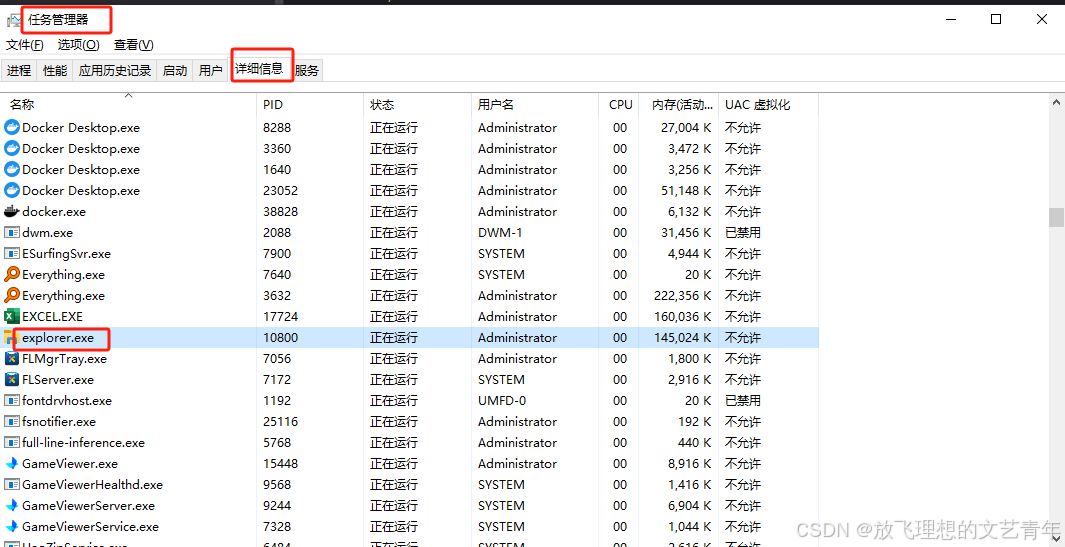Image resolution: width=1065 pixels, height=547 pixels.
Task: Click the EXCEL.EXE green icon
Action: coord(12,317)
